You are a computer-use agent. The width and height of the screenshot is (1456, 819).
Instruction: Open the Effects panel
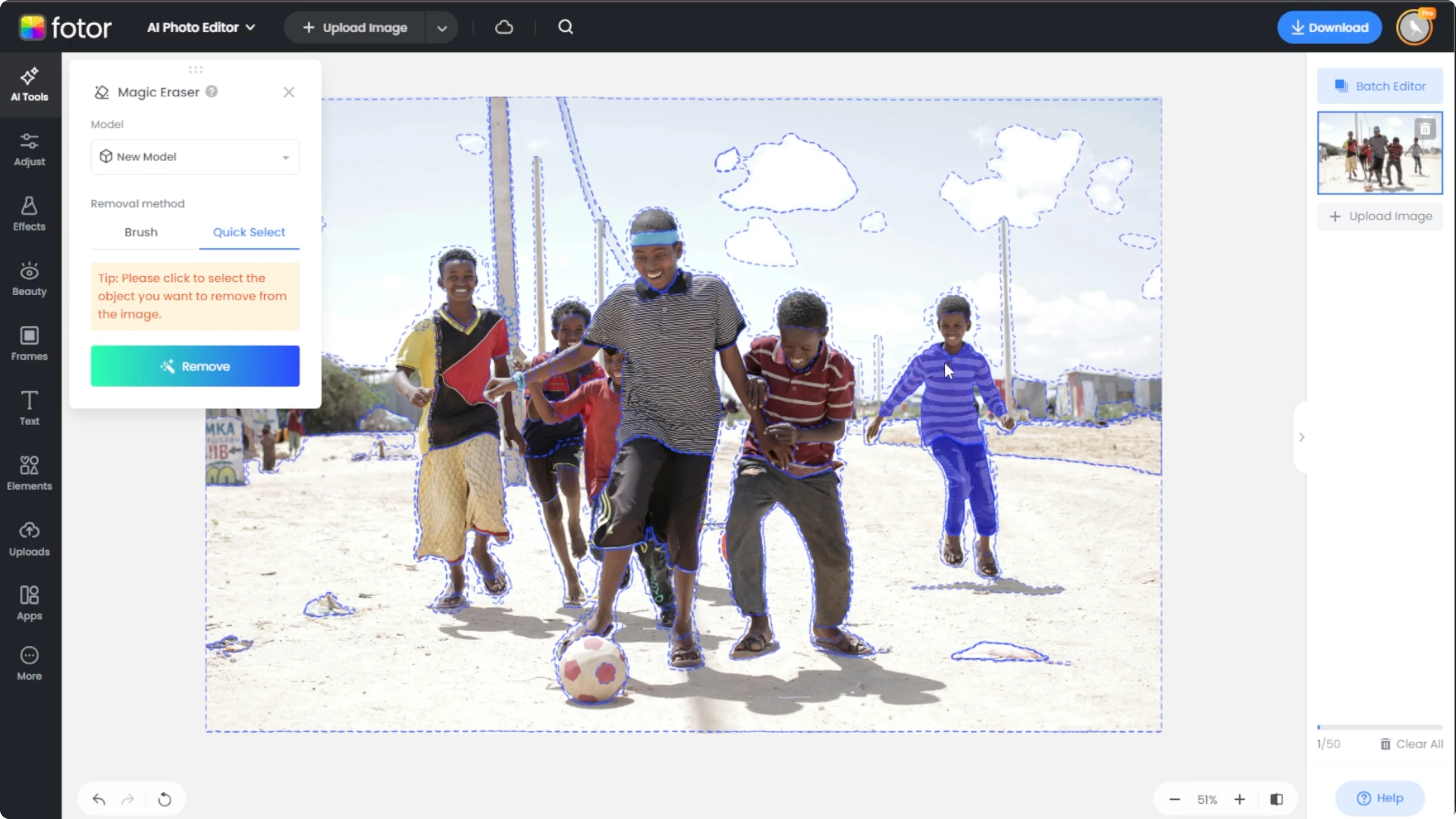(x=29, y=214)
